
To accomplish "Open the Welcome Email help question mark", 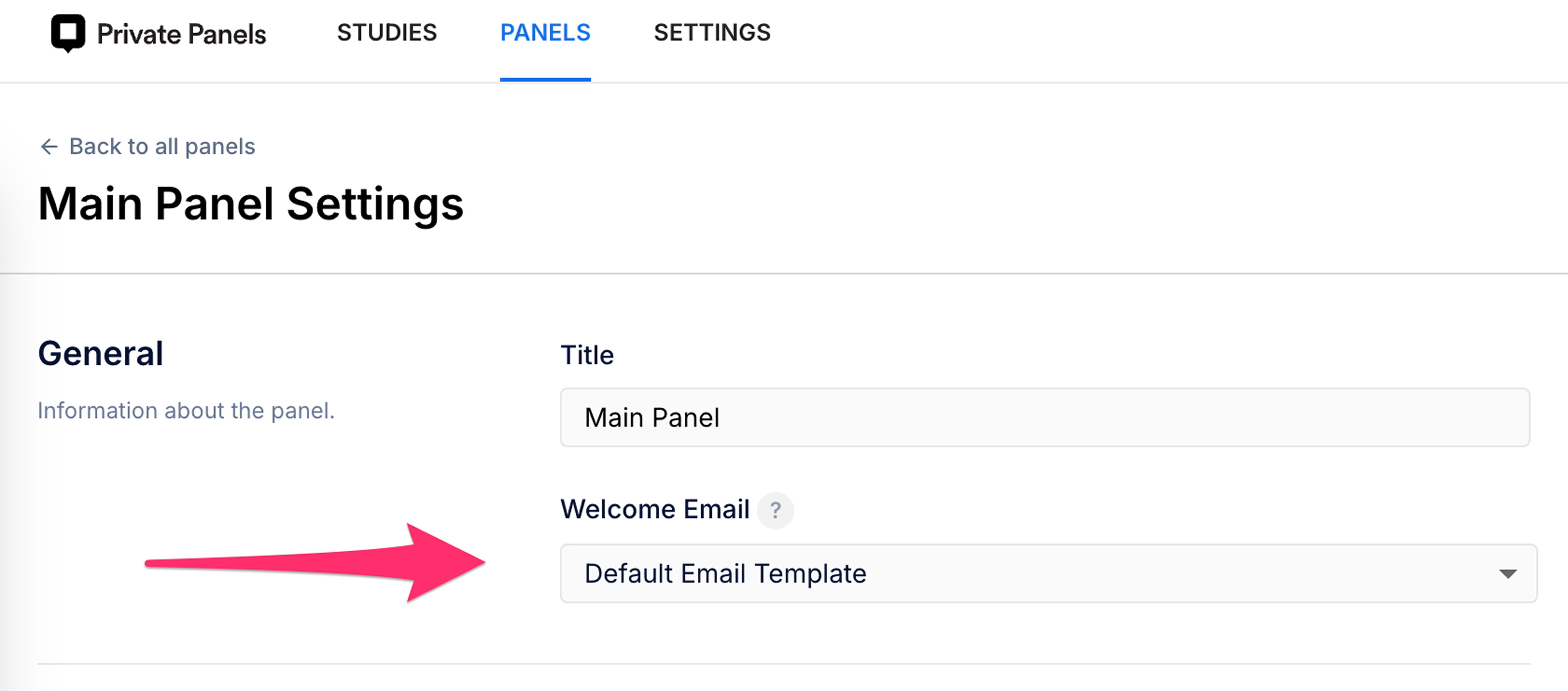I will coord(775,510).
